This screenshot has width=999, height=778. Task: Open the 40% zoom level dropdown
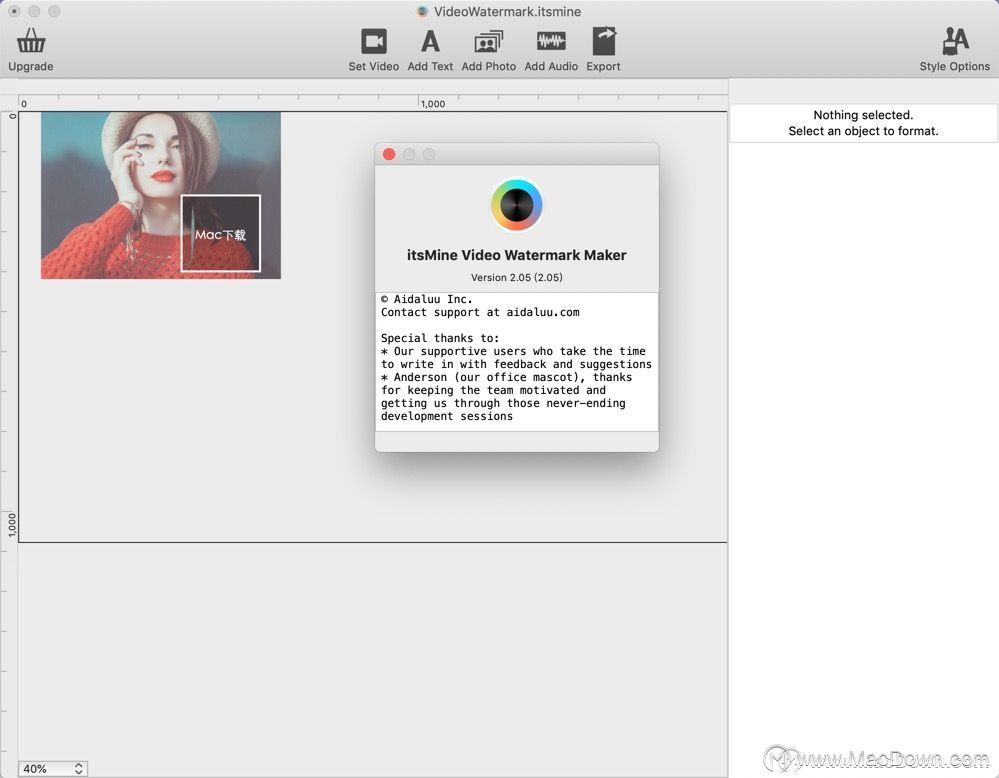point(53,768)
